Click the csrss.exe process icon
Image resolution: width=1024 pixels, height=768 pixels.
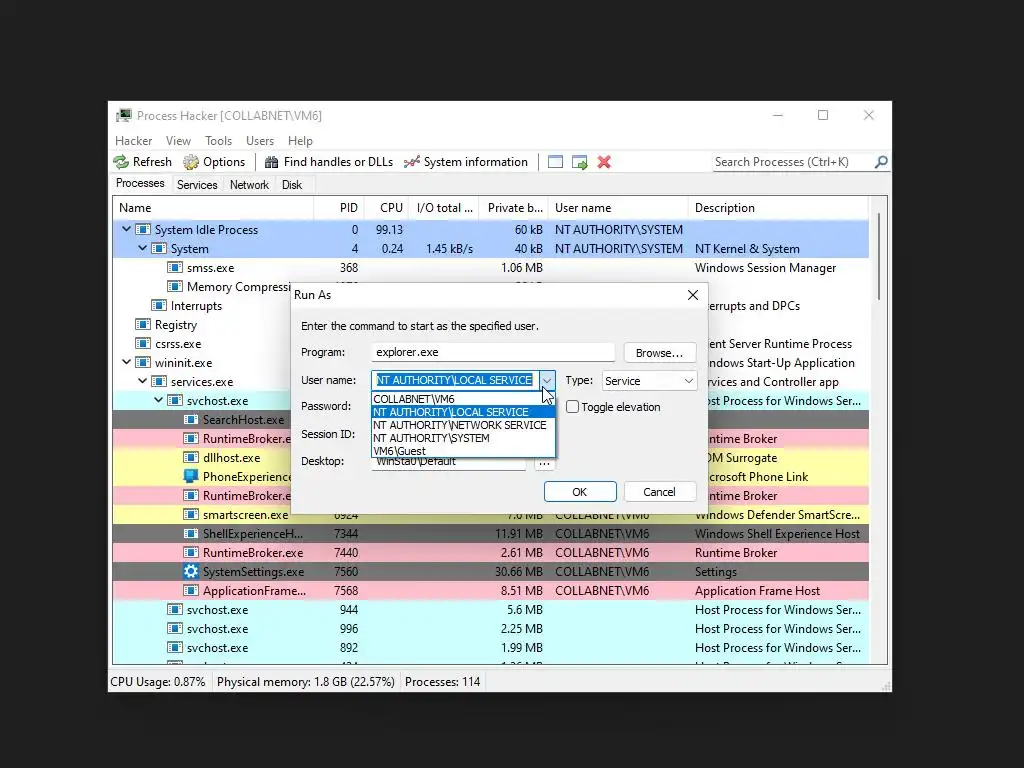pos(143,344)
